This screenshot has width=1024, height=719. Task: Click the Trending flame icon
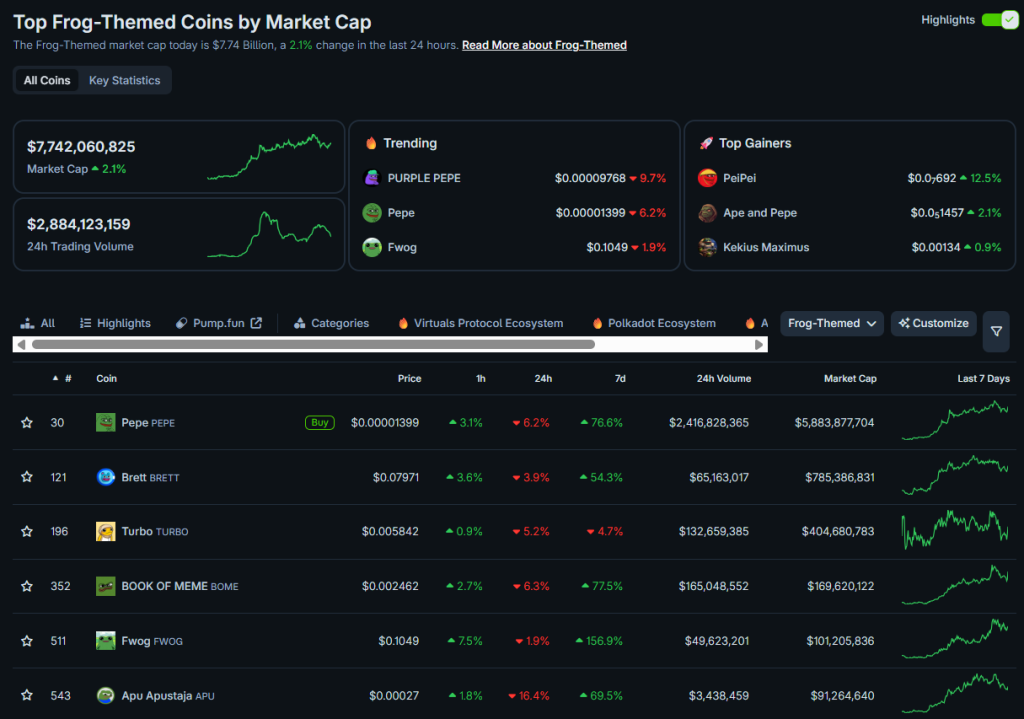click(371, 143)
